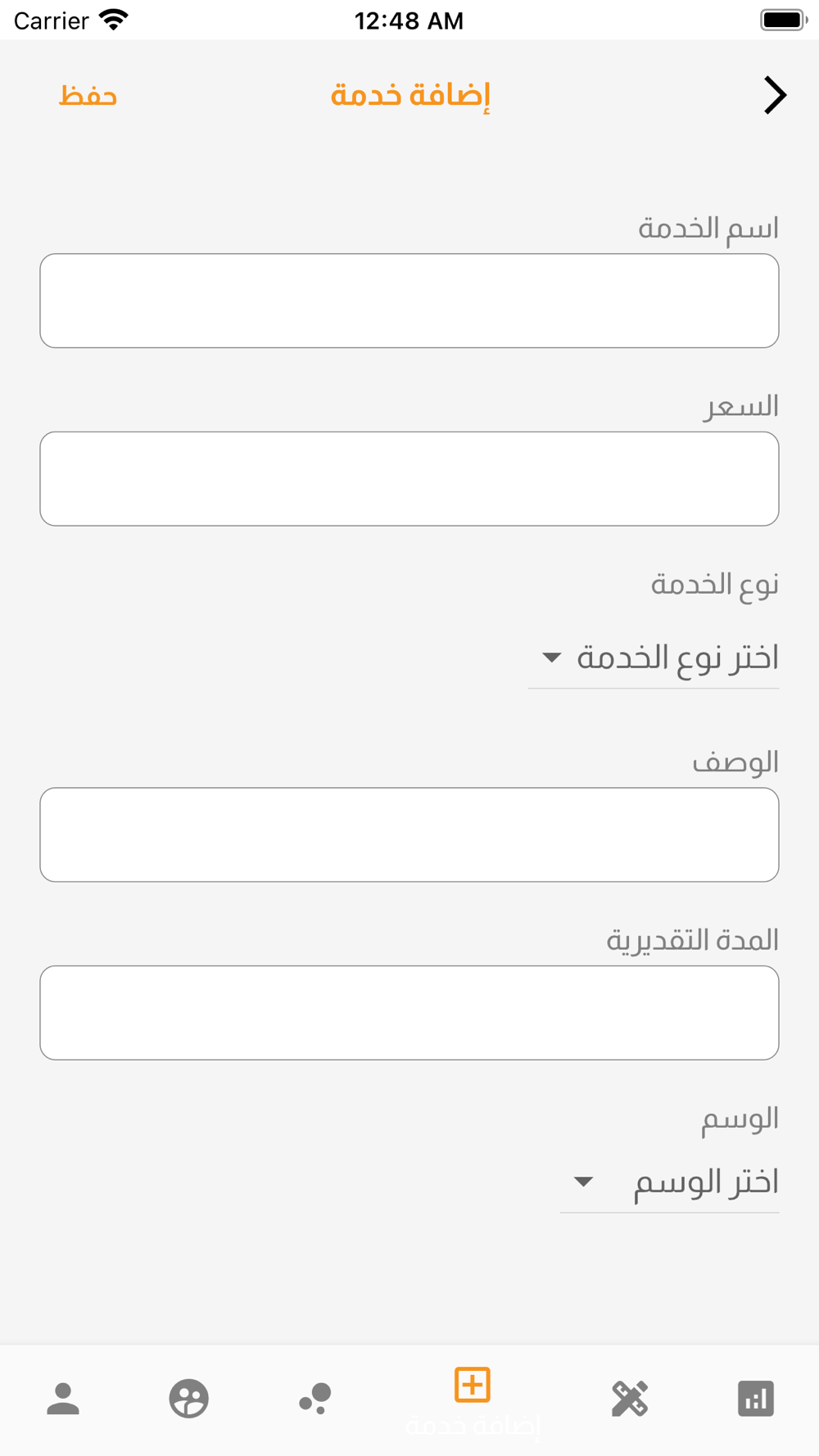Viewport: 819px width, 1456px height.
Task: Focus the السعر price field
Action: tap(409, 478)
